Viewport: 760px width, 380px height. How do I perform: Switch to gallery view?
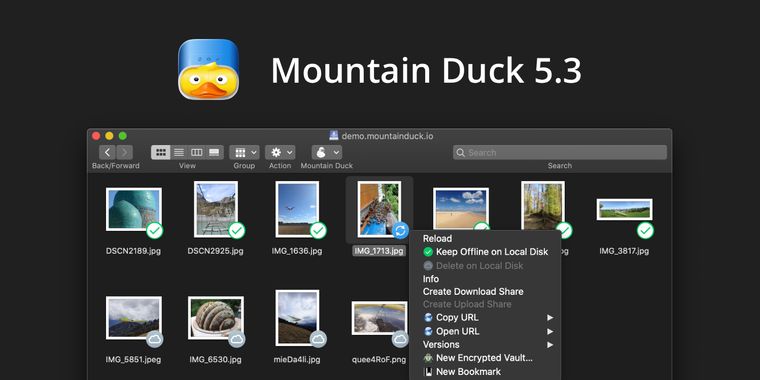click(x=214, y=153)
